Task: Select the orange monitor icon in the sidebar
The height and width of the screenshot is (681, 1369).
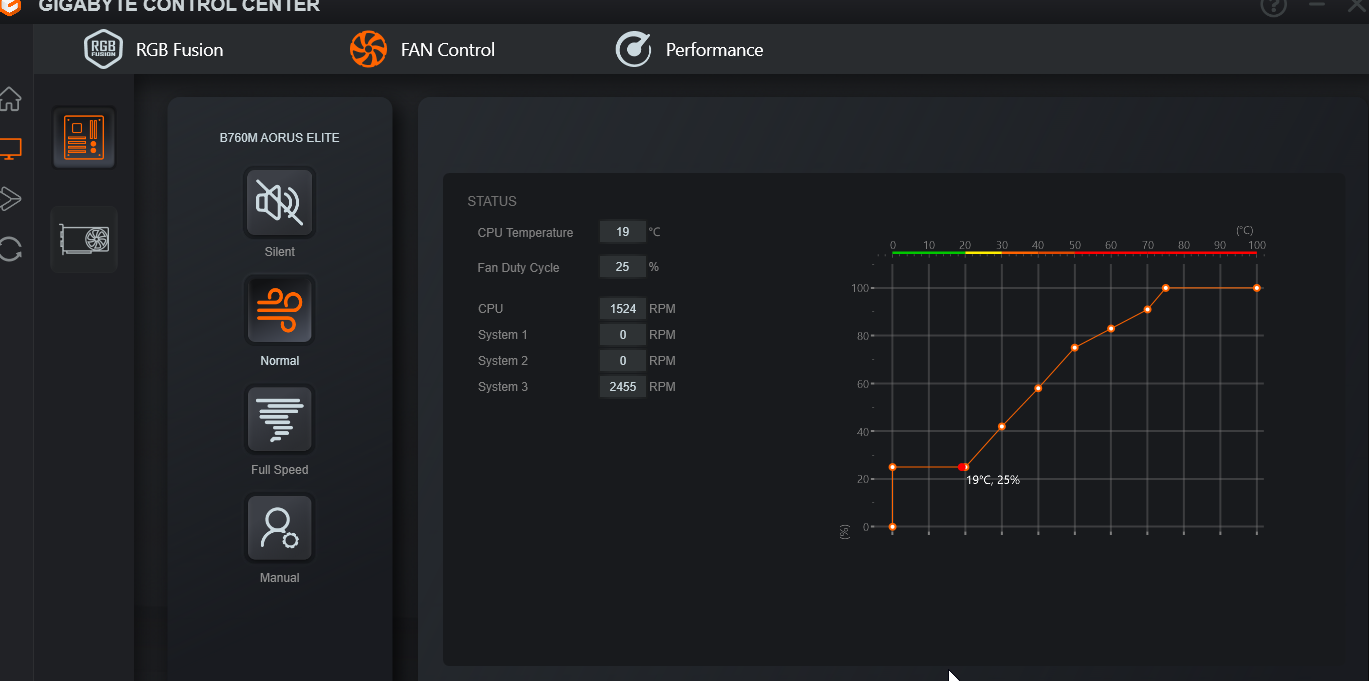Action: click(10, 149)
